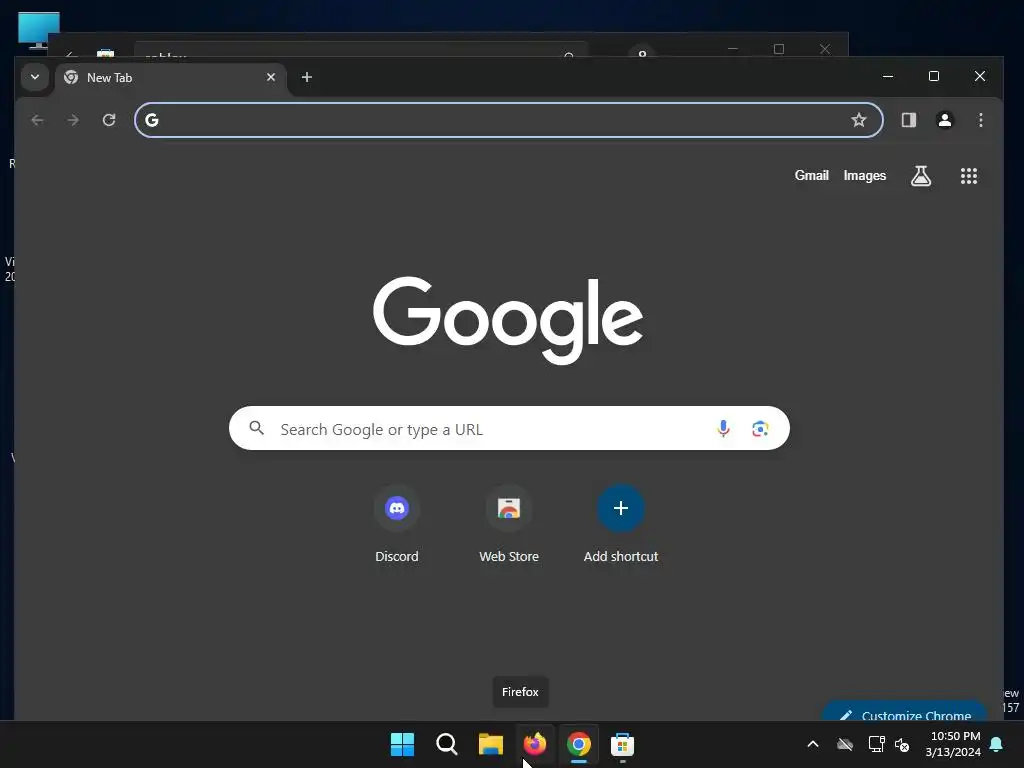Image resolution: width=1024 pixels, height=768 pixels.
Task: Open Gmail link
Action: click(x=811, y=176)
